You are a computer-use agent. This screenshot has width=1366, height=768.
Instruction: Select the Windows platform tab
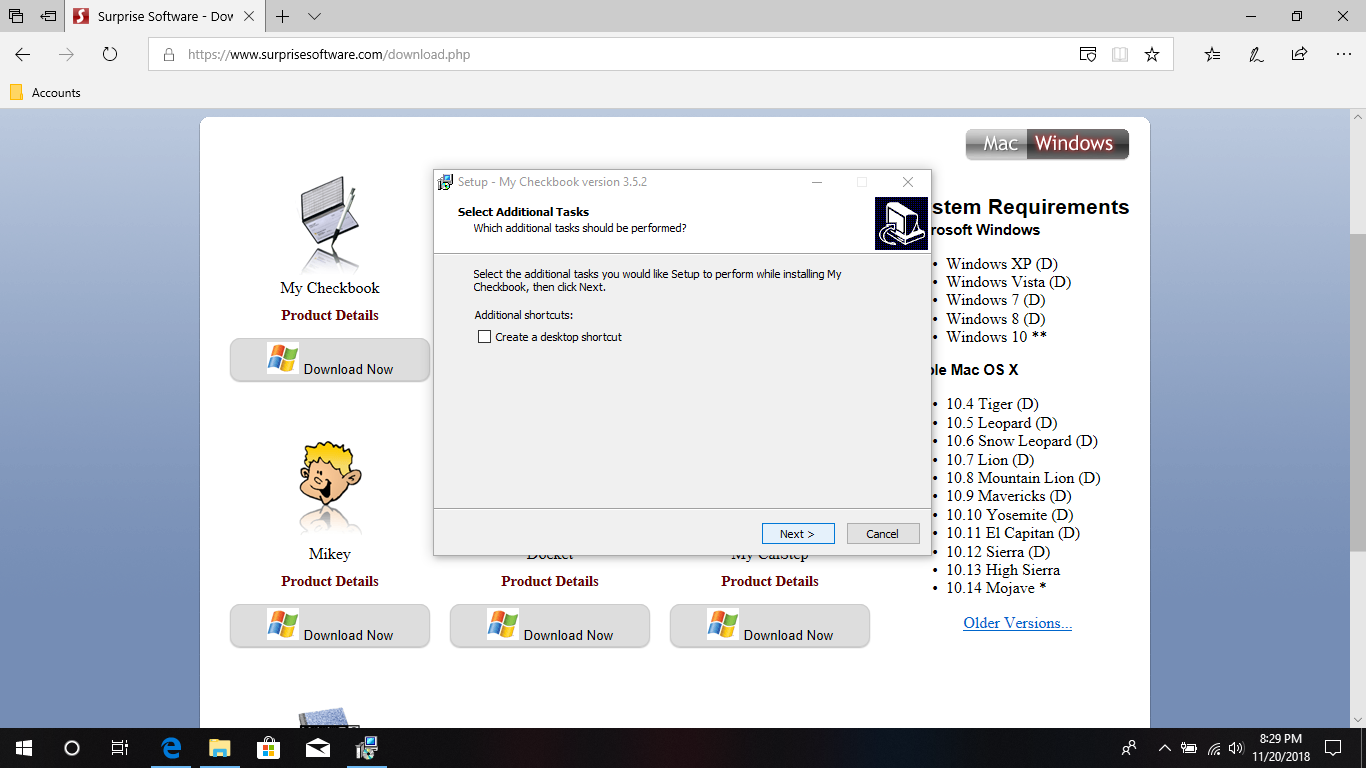click(1074, 144)
